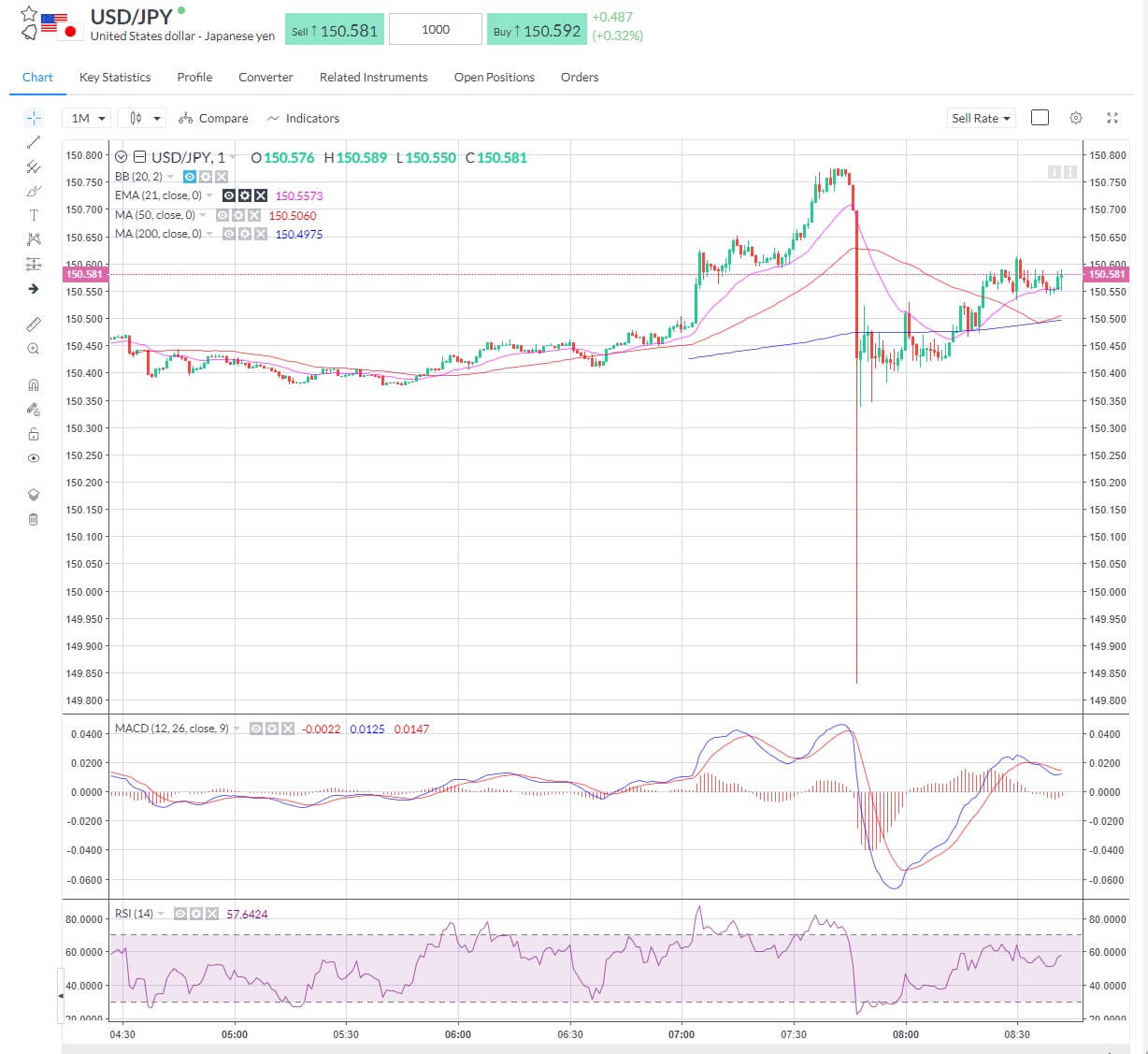
Task: Switch to the Key Statistics tab
Action: click(114, 77)
